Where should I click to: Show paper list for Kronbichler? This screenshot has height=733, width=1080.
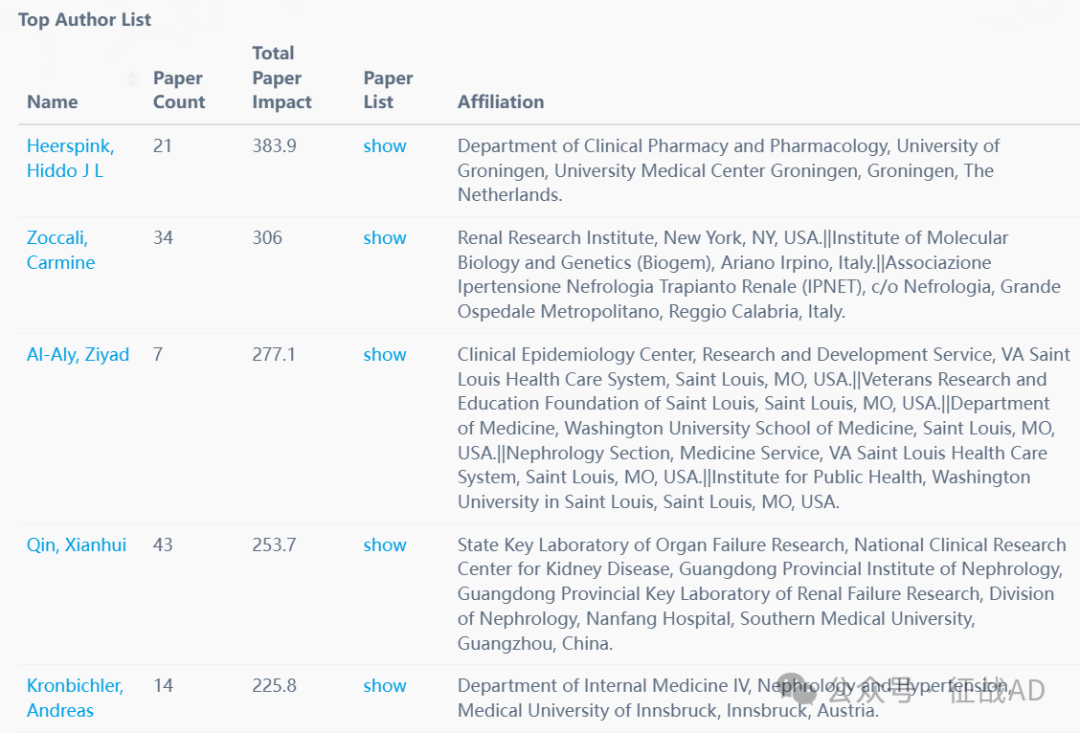coord(384,685)
